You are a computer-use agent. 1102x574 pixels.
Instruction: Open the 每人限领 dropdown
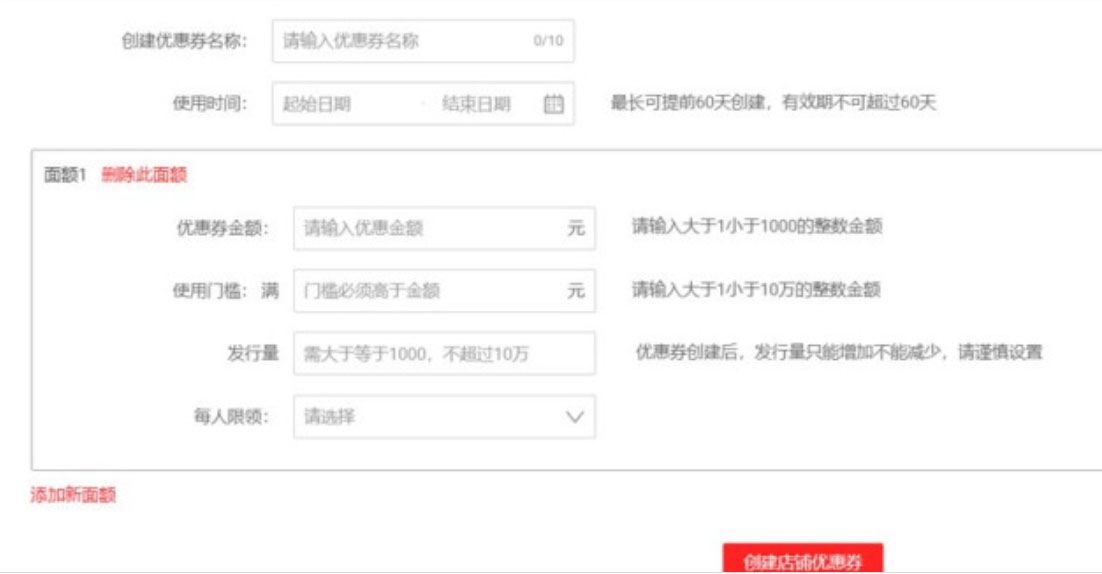[444, 417]
